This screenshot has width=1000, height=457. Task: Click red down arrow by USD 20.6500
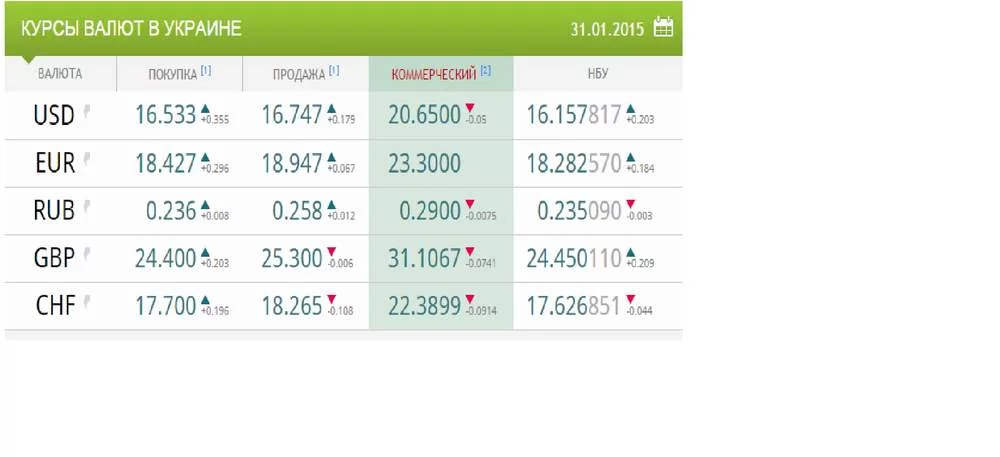(470, 109)
